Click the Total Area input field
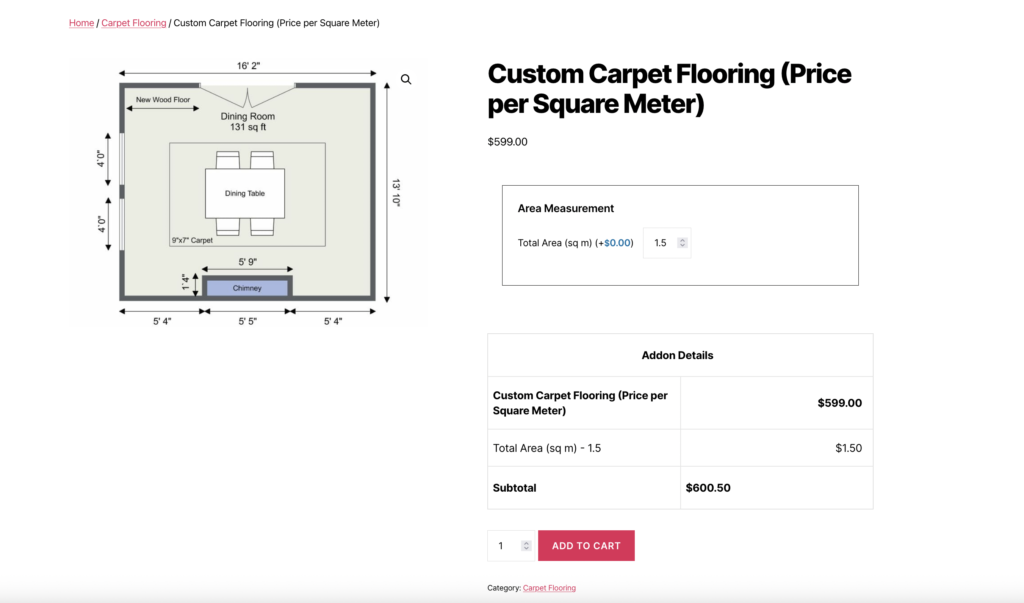The image size is (1024, 603). (x=660, y=243)
